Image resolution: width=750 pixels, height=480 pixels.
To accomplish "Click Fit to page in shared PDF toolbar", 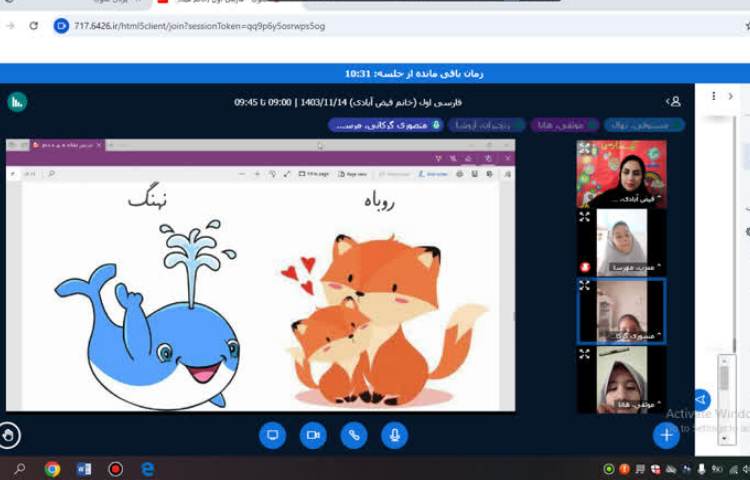I will click(x=314, y=174).
